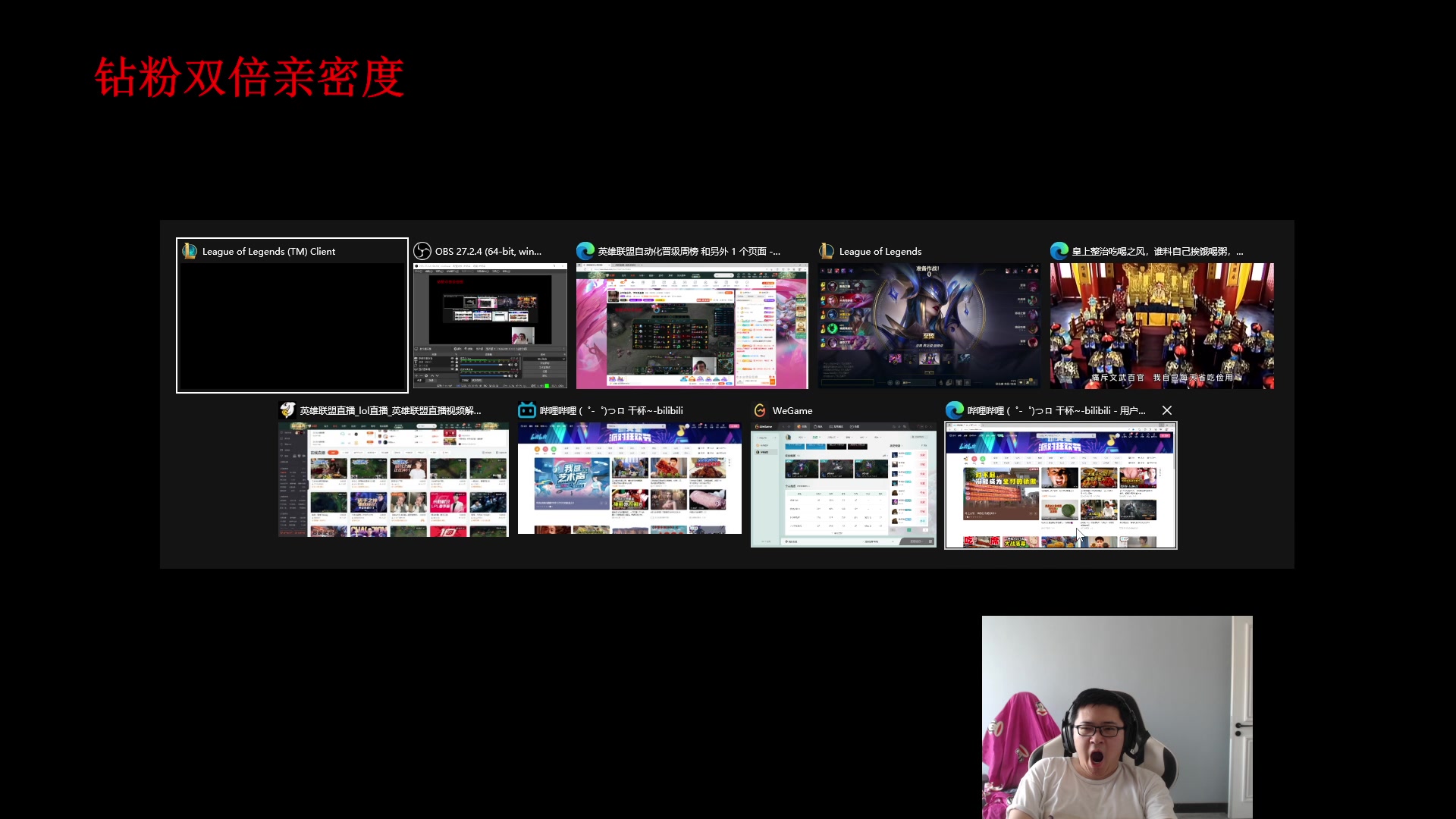Click the Edge icon of the bilibili 用户 window
The width and height of the screenshot is (1456, 819).
pos(955,410)
